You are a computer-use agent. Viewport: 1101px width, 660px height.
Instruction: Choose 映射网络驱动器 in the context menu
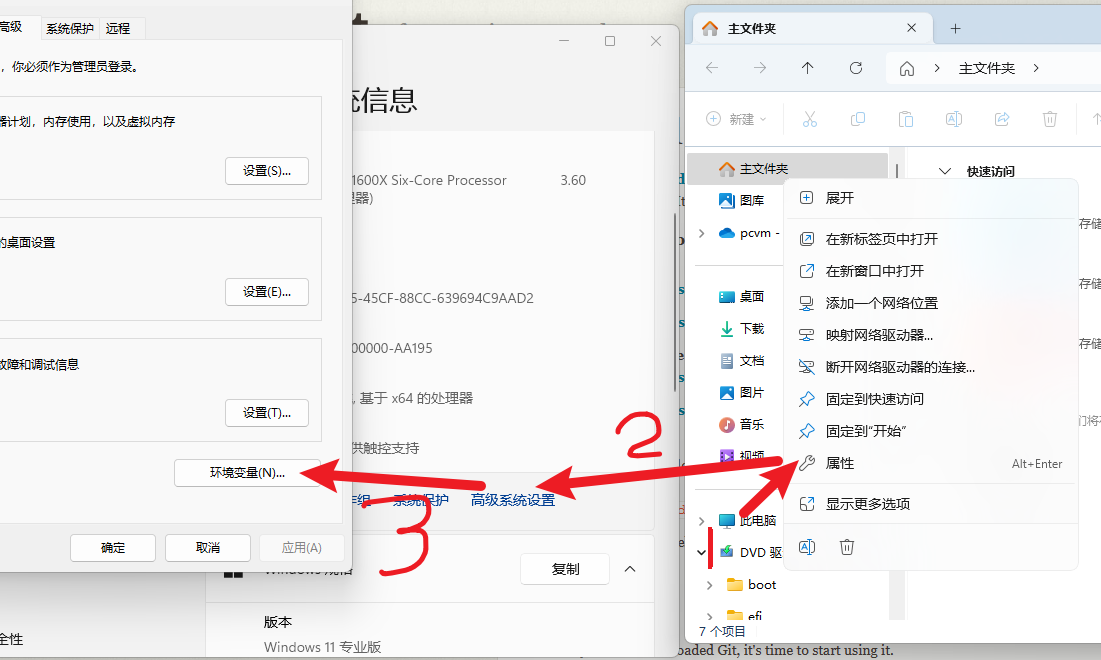[879, 335]
